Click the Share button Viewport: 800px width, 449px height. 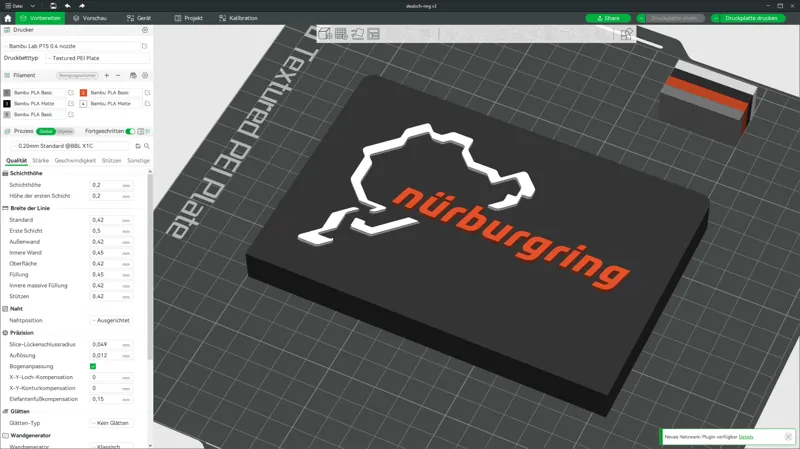[608, 18]
